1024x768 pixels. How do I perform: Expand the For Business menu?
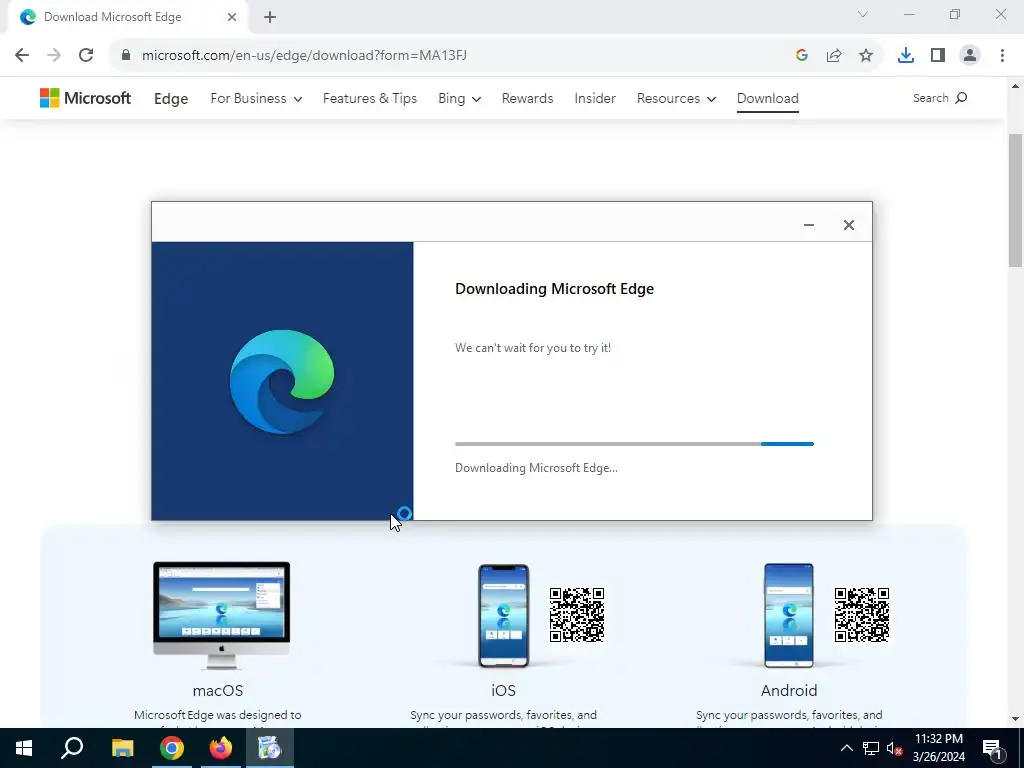point(256,99)
